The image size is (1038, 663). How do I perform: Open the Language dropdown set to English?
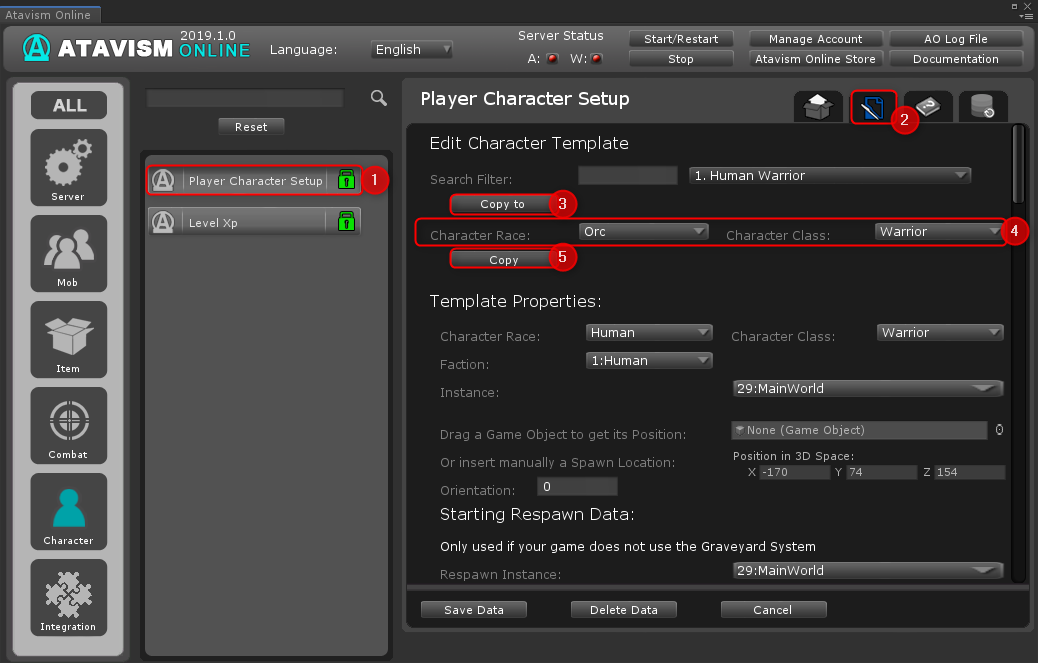411,49
